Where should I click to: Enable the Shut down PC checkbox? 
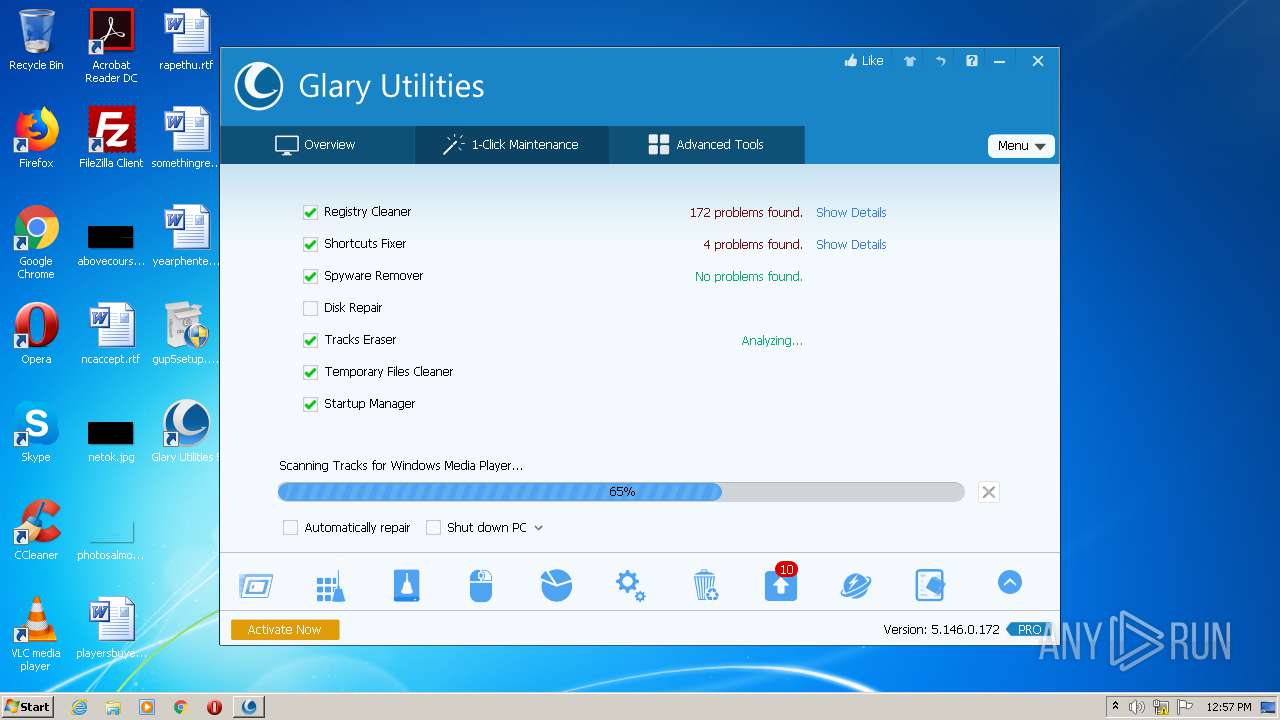tap(433, 528)
